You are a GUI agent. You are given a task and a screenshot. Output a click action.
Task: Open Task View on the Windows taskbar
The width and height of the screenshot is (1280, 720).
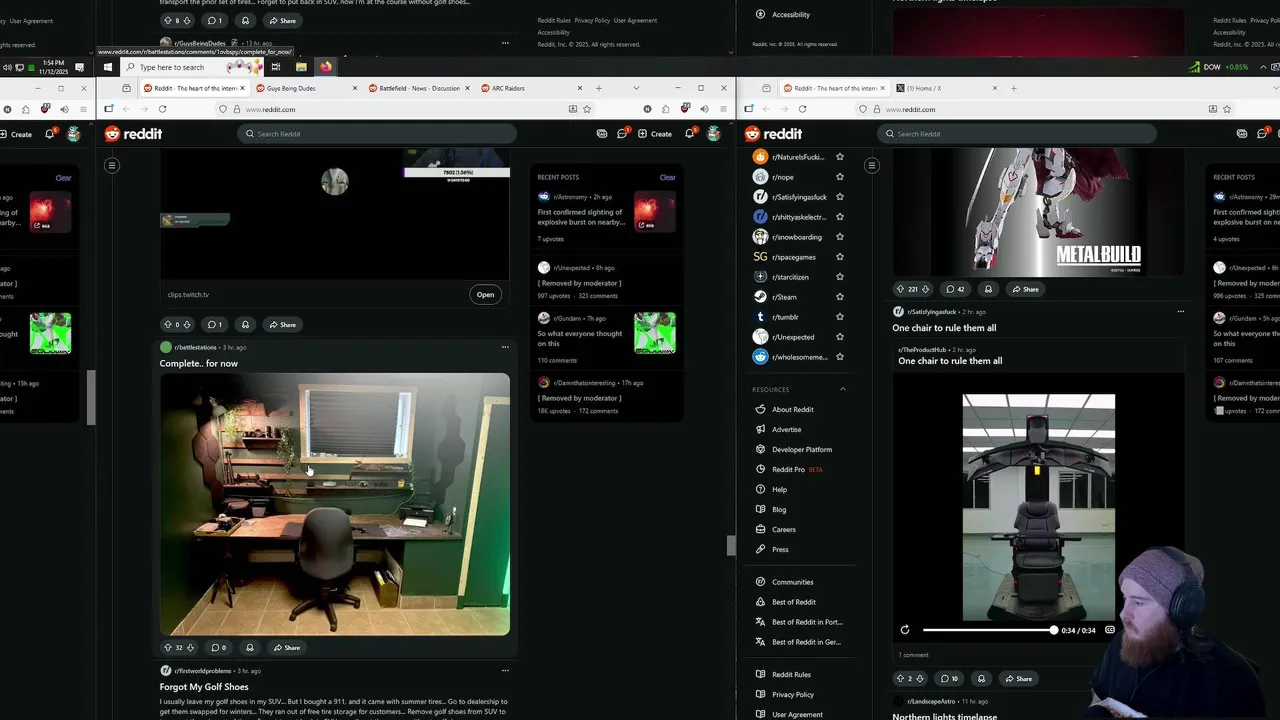click(x=275, y=67)
